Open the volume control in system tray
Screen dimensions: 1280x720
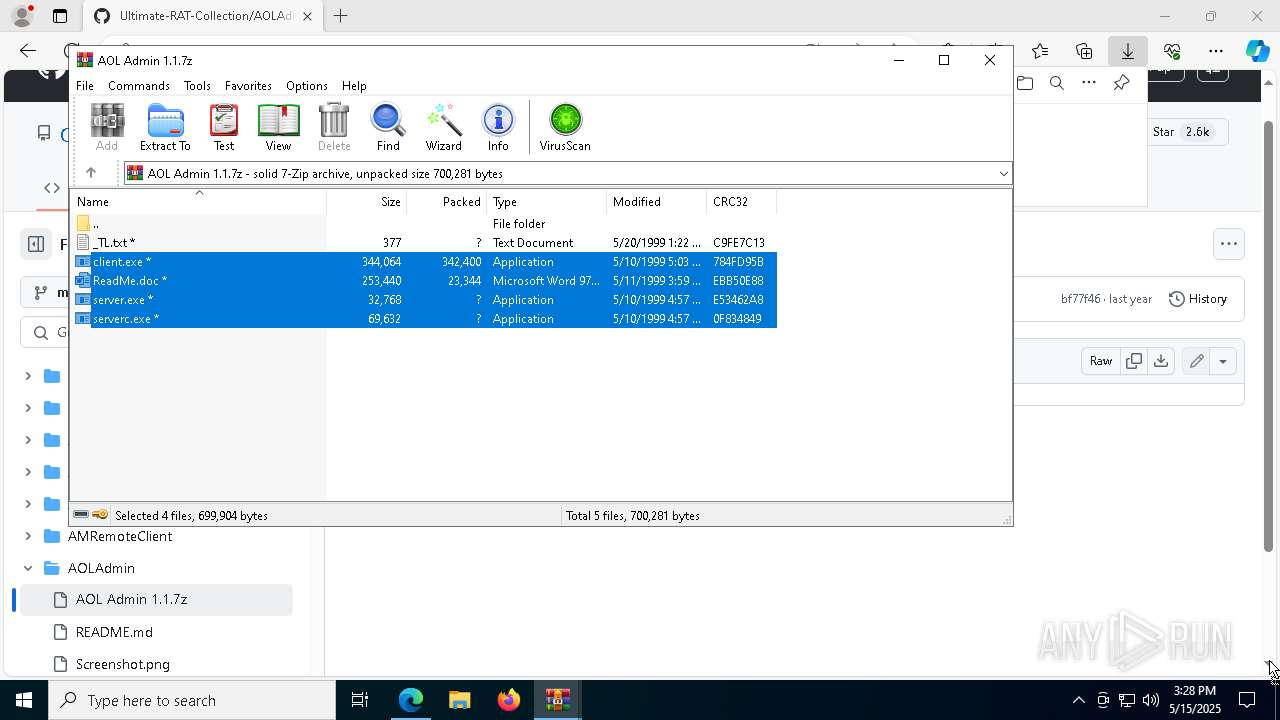click(x=1151, y=700)
